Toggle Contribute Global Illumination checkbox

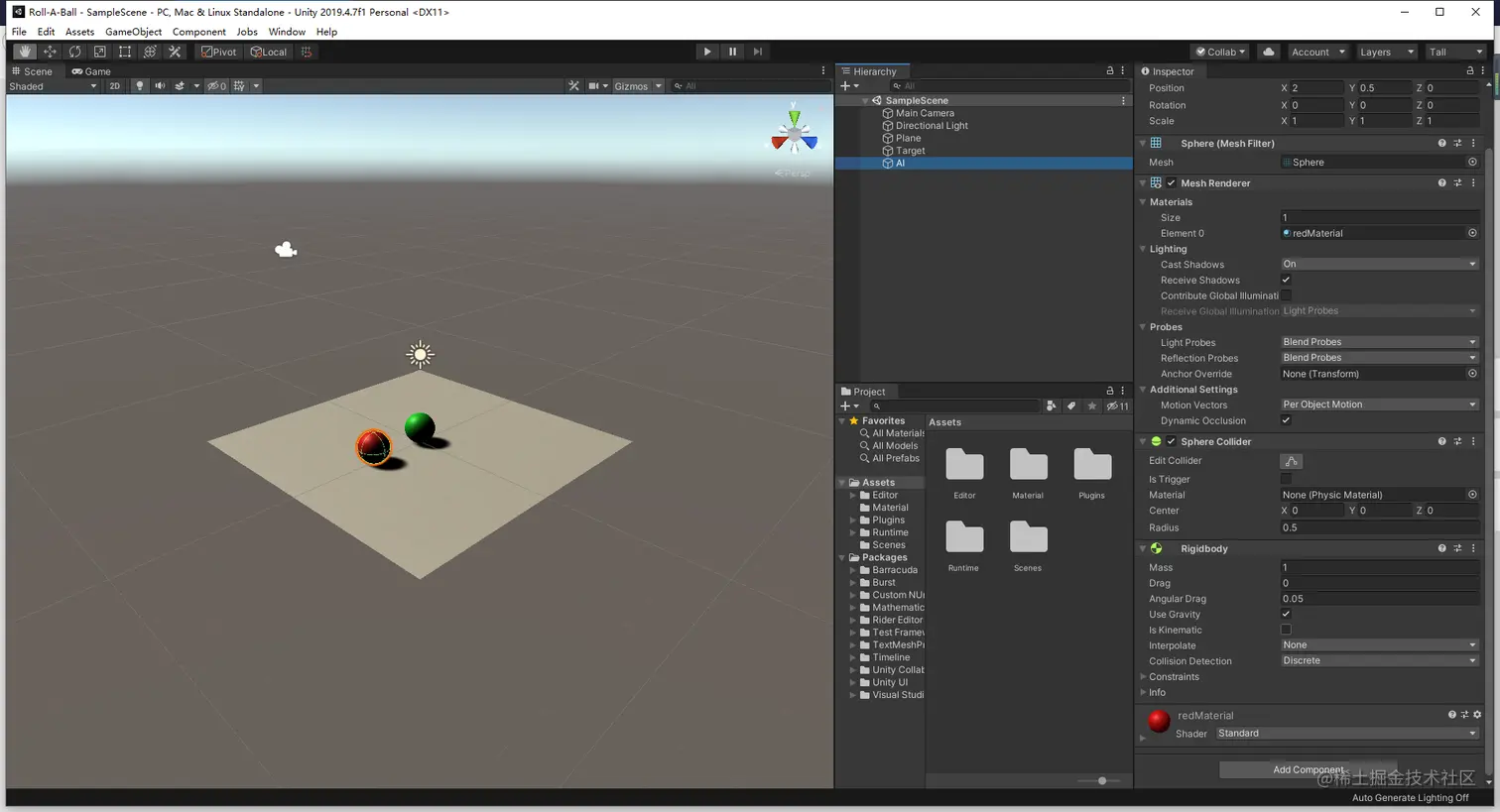tap(1286, 295)
